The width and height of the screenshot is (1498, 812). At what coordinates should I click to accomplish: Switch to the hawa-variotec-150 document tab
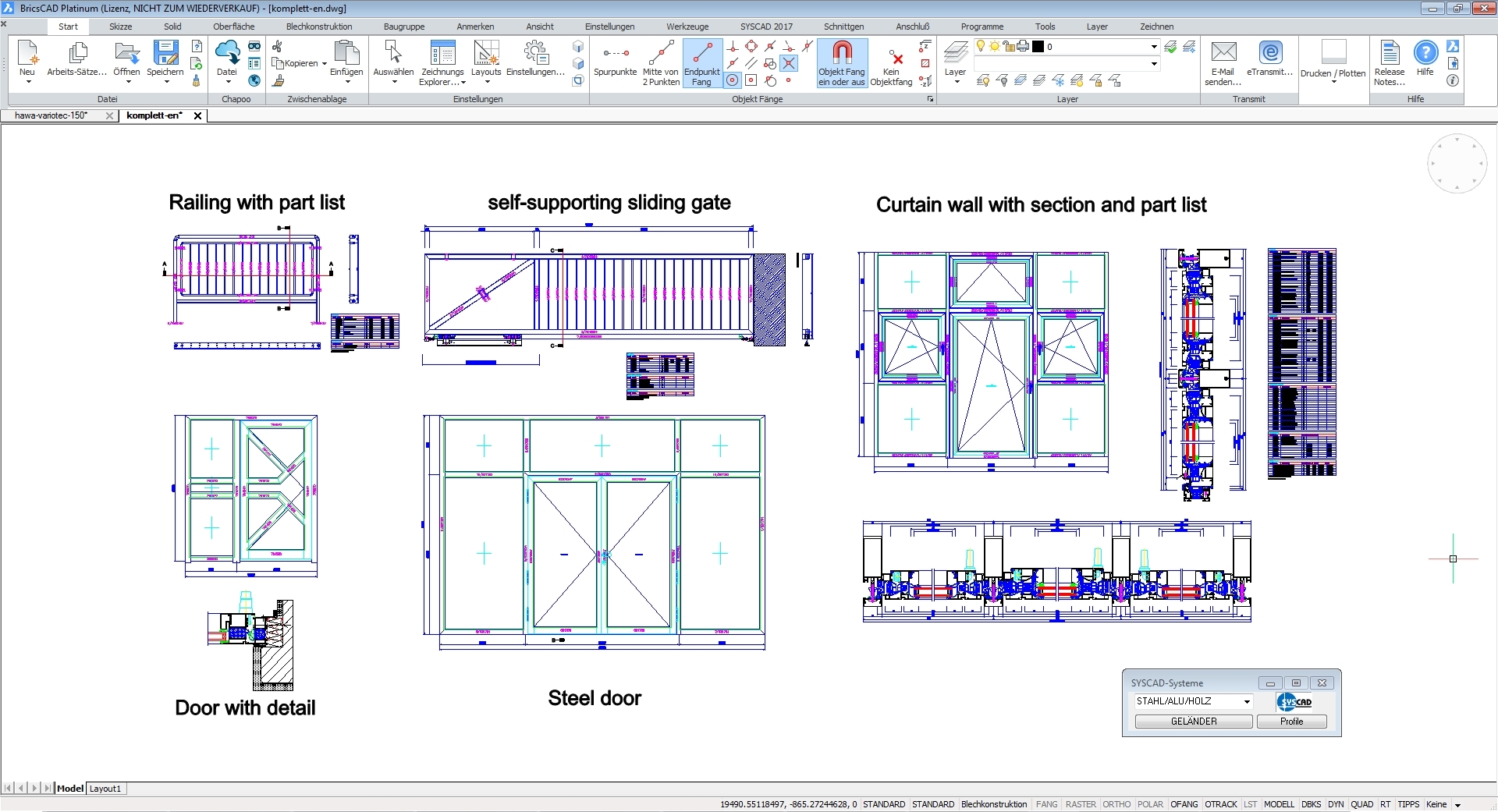[x=51, y=115]
